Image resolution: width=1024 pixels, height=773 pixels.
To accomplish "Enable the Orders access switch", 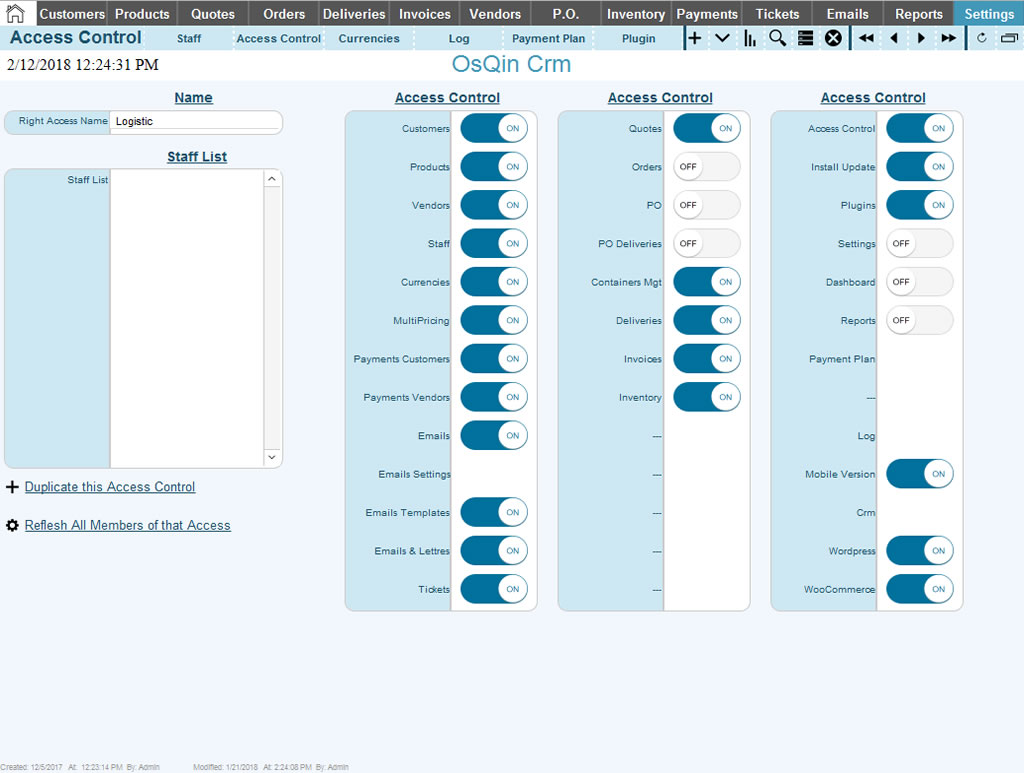I will coord(707,167).
